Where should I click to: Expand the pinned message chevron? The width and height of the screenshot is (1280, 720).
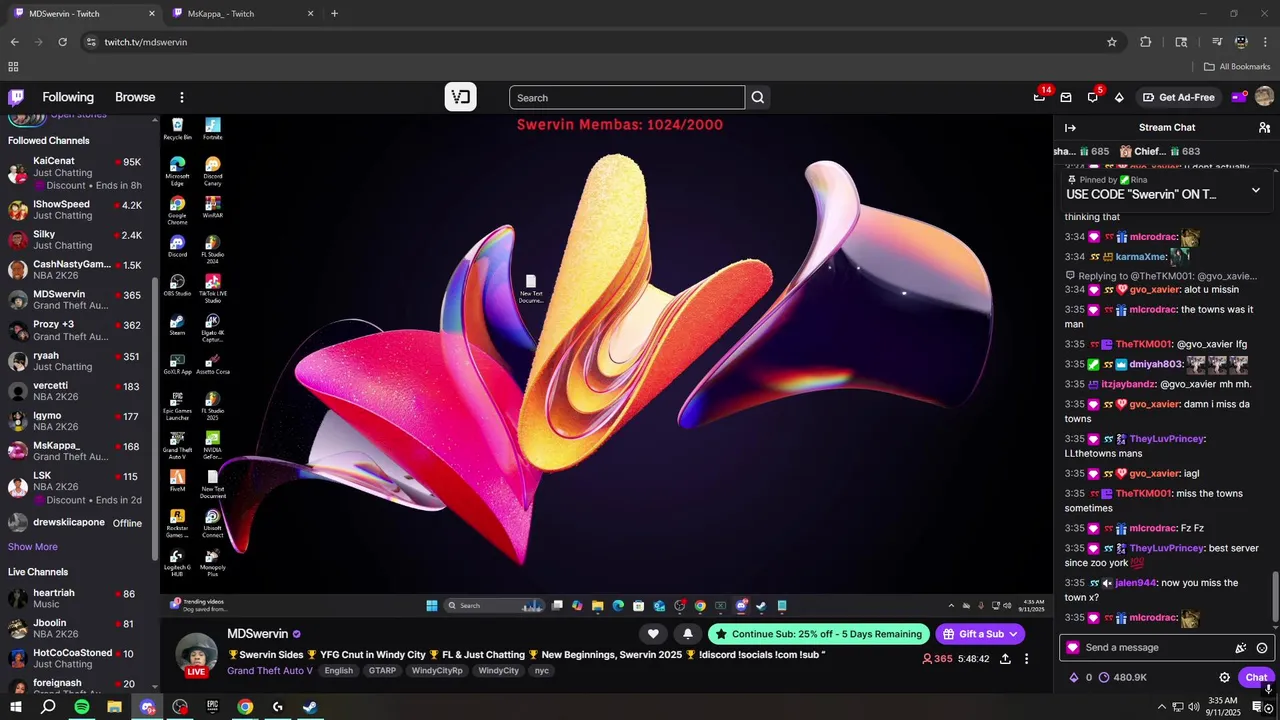[1256, 190]
